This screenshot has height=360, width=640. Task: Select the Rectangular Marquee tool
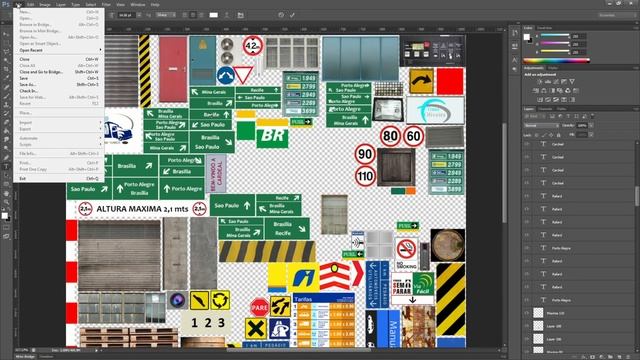coord(6,43)
